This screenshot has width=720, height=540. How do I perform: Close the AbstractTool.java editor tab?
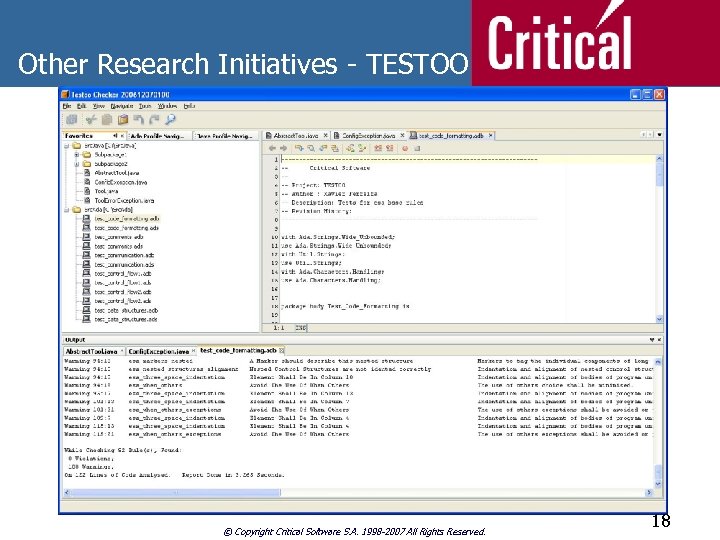[326, 135]
